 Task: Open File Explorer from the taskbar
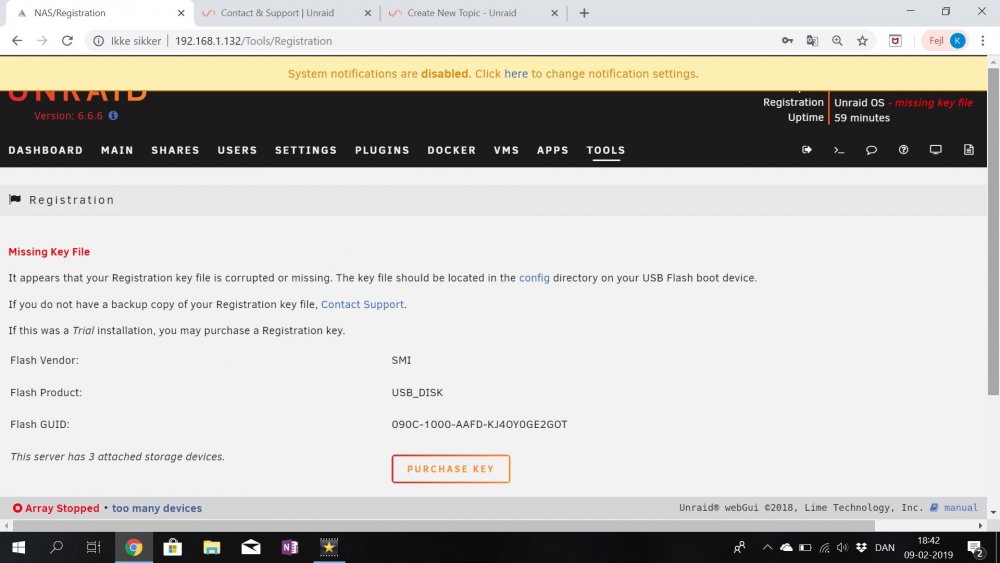212,547
